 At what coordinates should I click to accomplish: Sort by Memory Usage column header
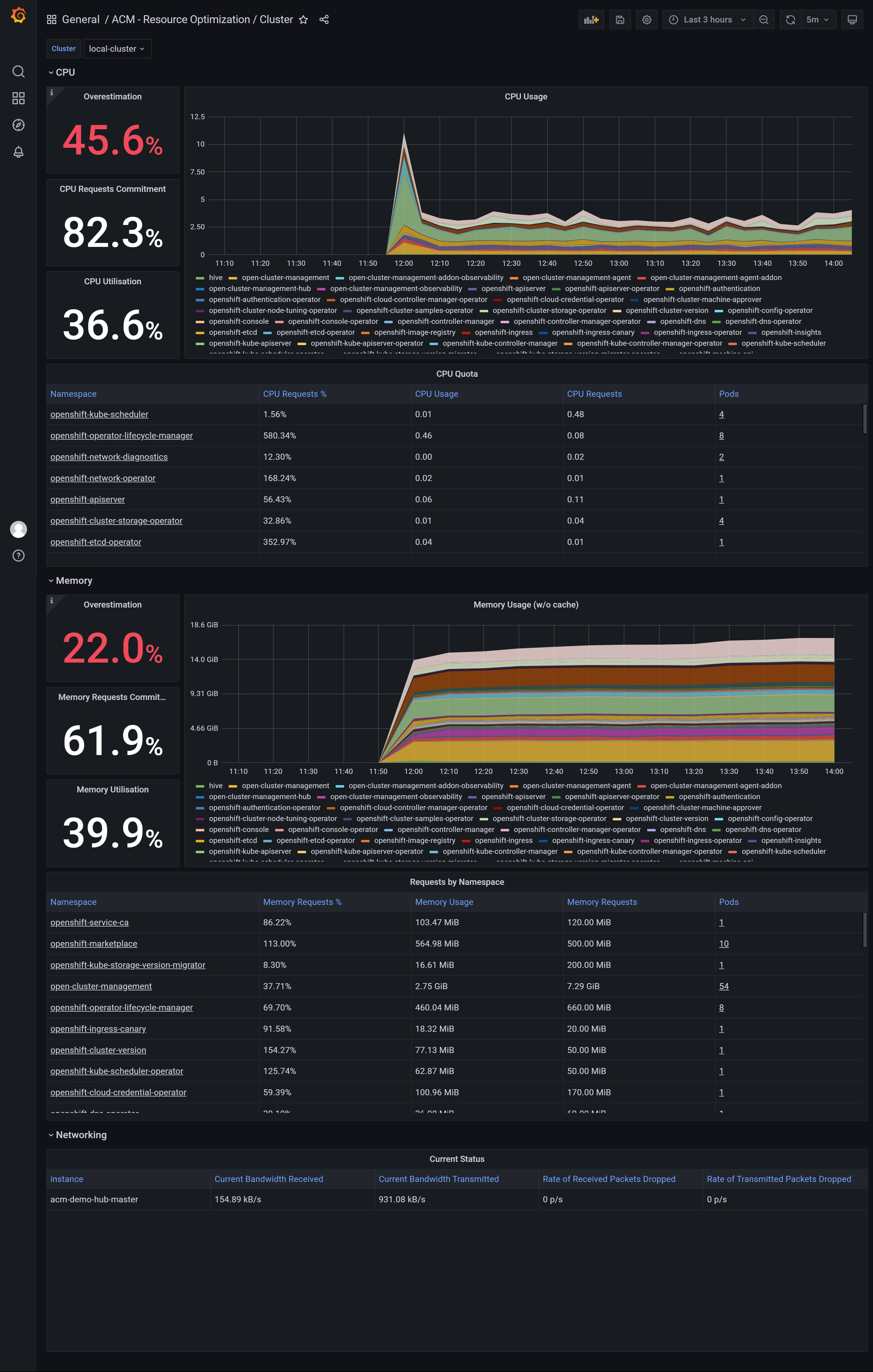pos(443,902)
